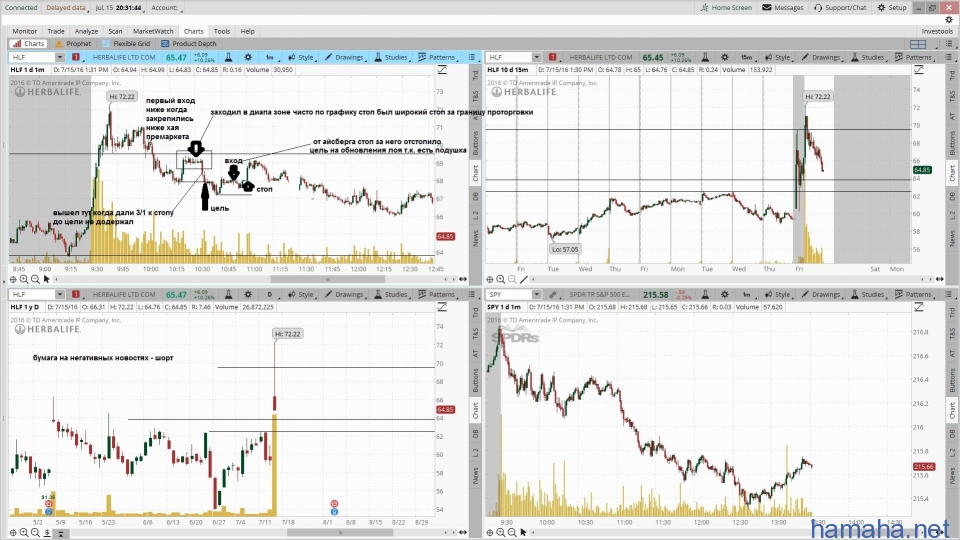Open 15m timeframe dropdown in top-right chart

[748, 57]
